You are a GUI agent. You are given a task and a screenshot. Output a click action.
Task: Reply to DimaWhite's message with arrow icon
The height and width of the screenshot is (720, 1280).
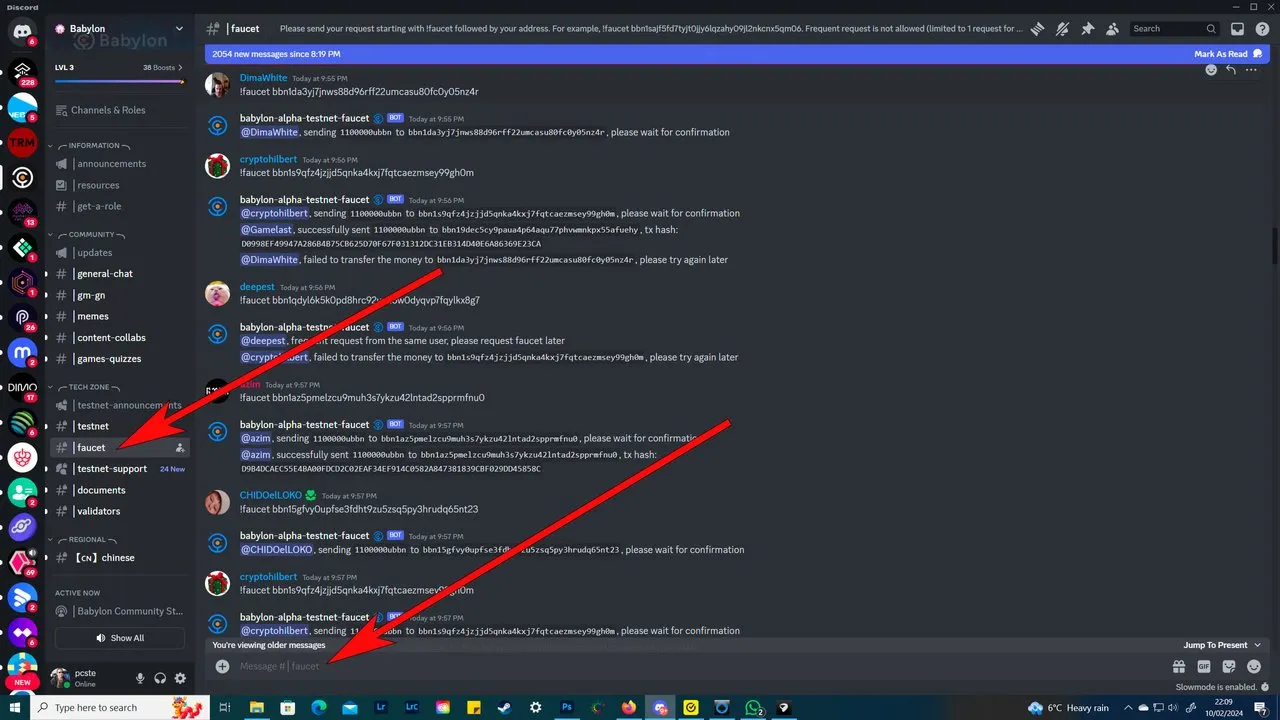[x=1230, y=70]
